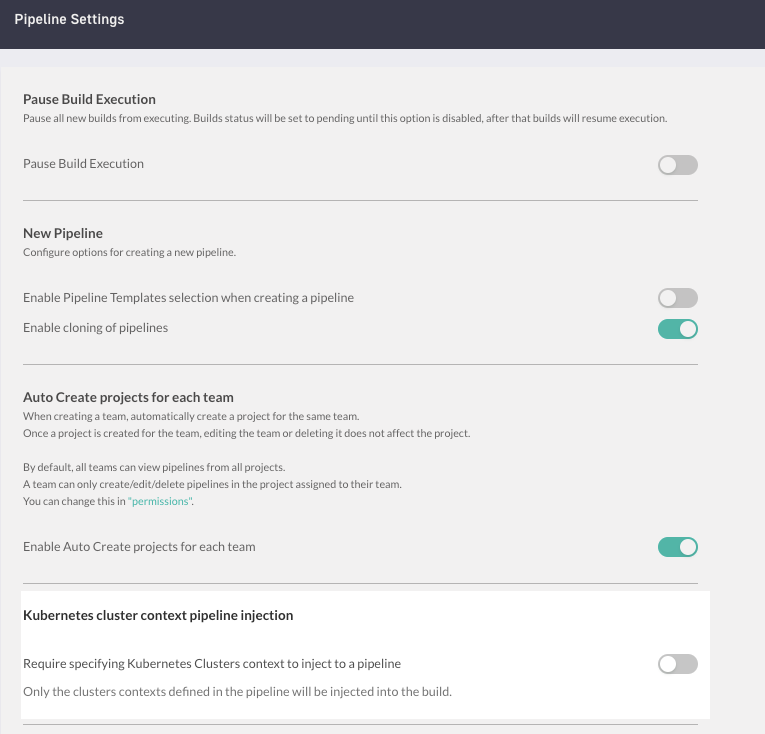The image size is (765, 734).
Task: Click the "Pause all new builds" description text
Action: [x=344, y=119]
